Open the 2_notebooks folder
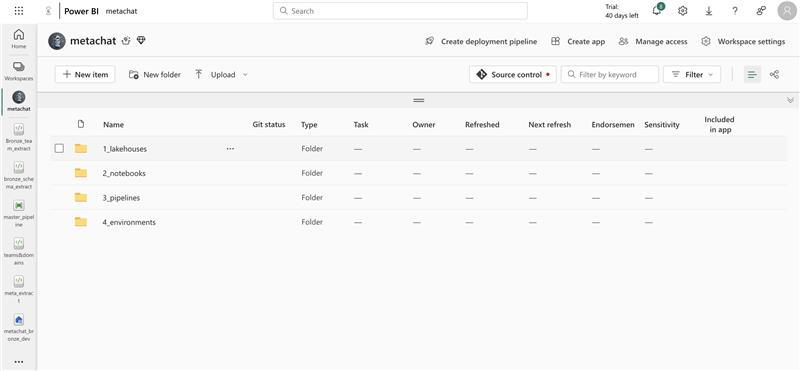 coord(124,173)
